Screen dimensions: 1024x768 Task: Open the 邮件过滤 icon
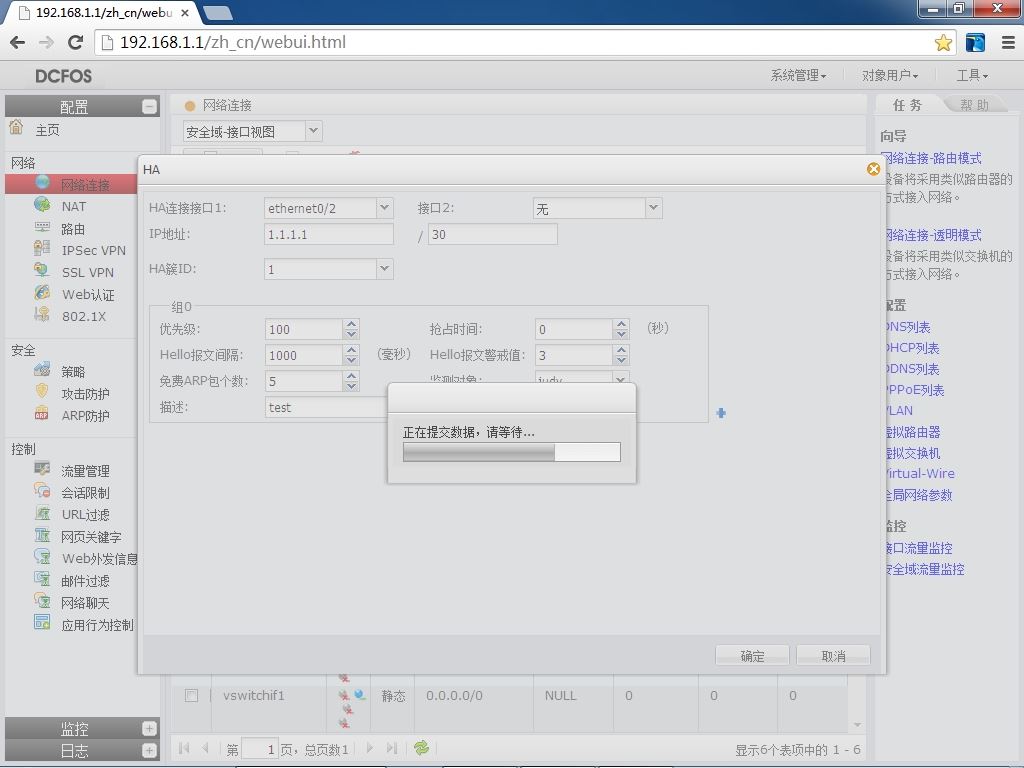tap(42, 579)
